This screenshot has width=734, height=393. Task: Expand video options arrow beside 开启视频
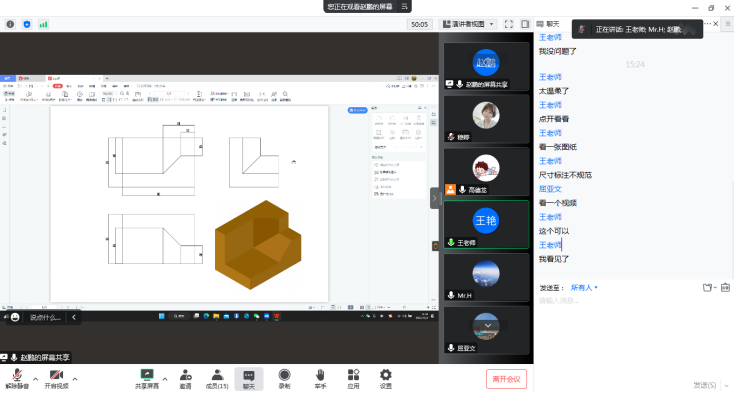(x=75, y=379)
